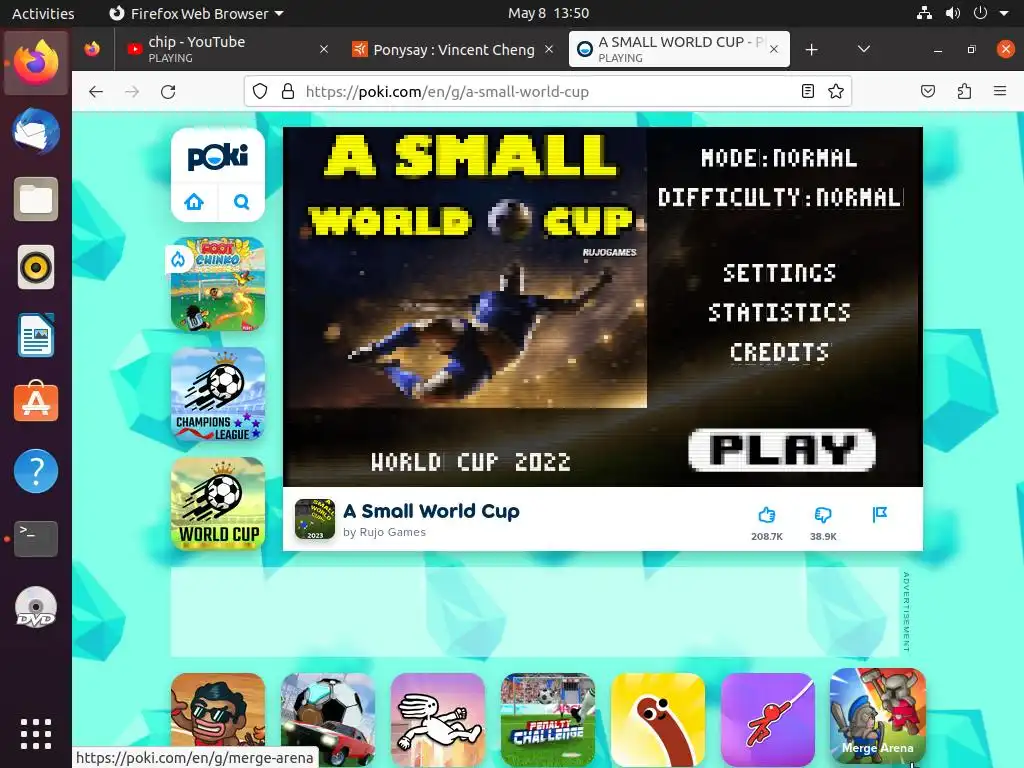Report the game with flag icon
Screen dimensions: 1024x768
[880, 515]
